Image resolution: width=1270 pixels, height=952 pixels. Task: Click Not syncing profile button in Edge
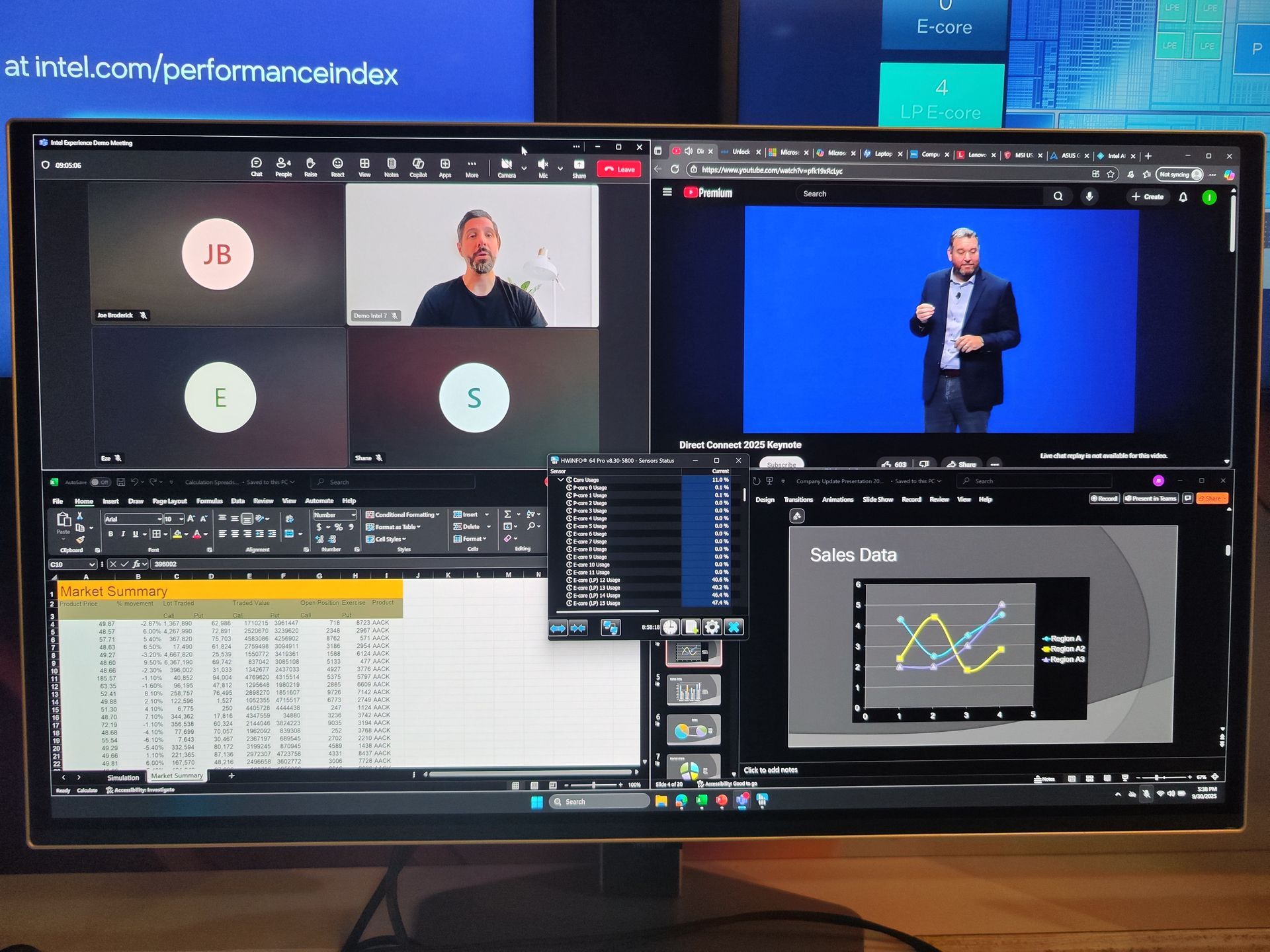click(1180, 175)
